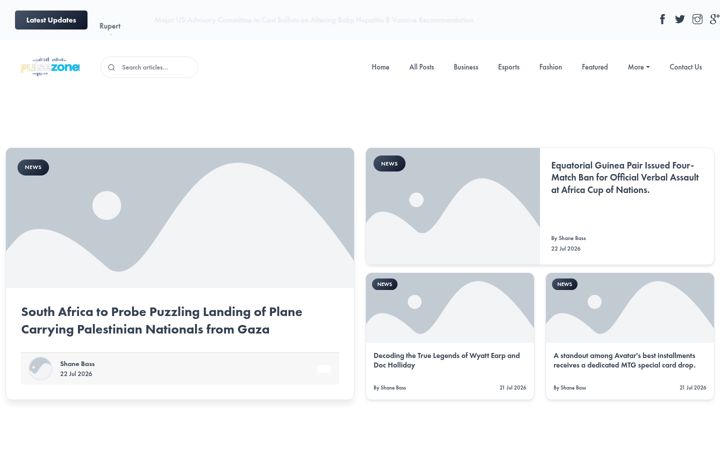Click By Shane Bass on Wyatt Earp card
This screenshot has width=720, height=450.
tap(390, 388)
